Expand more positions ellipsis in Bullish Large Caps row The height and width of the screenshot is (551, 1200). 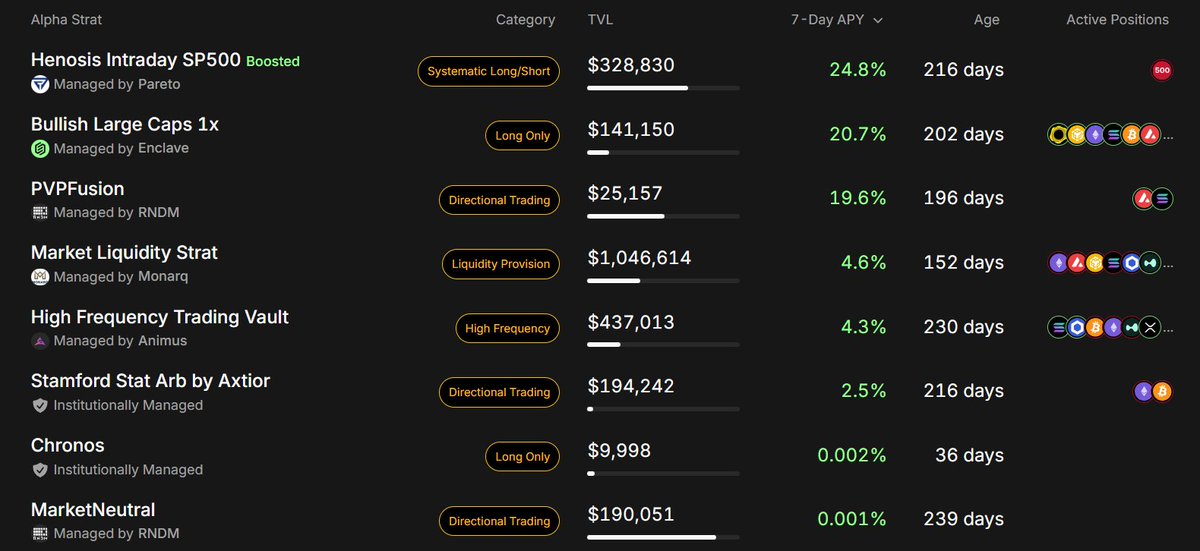point(1168,137)
